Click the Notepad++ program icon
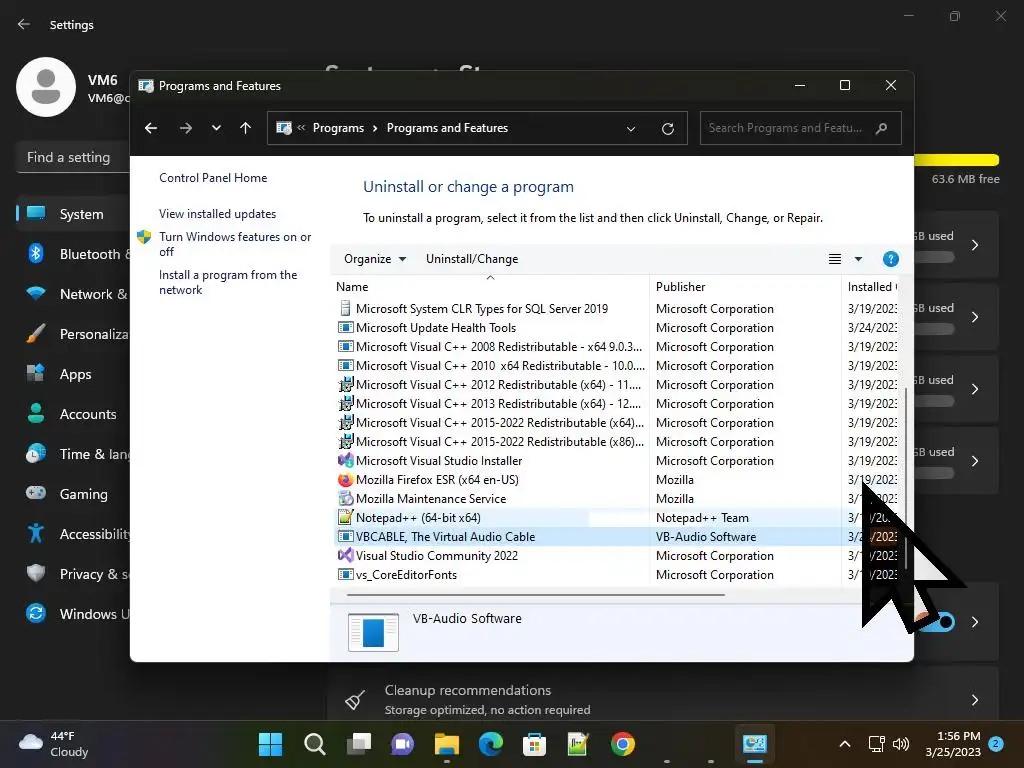The image size is (1024, 768). 345,517
